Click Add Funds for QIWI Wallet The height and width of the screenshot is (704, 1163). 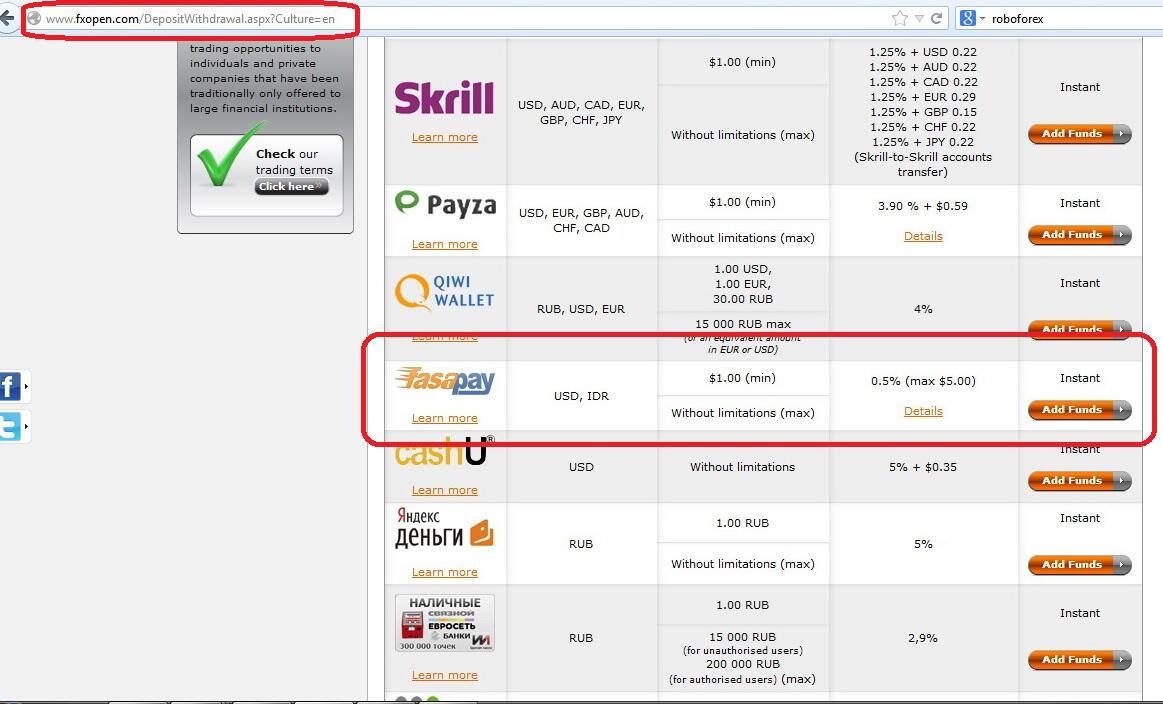click(x=1079, y=329)
